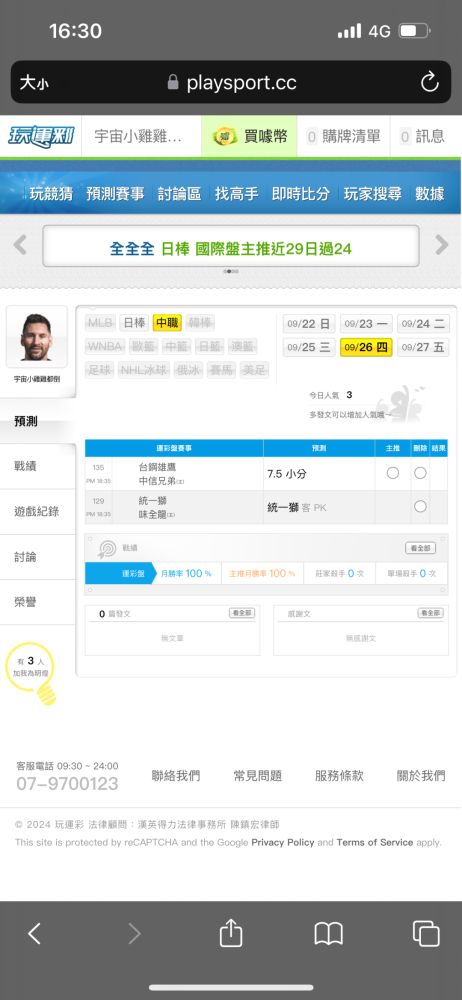
Task: Expand 戰績 section with 看全部
Action: (x=421, y=548)
